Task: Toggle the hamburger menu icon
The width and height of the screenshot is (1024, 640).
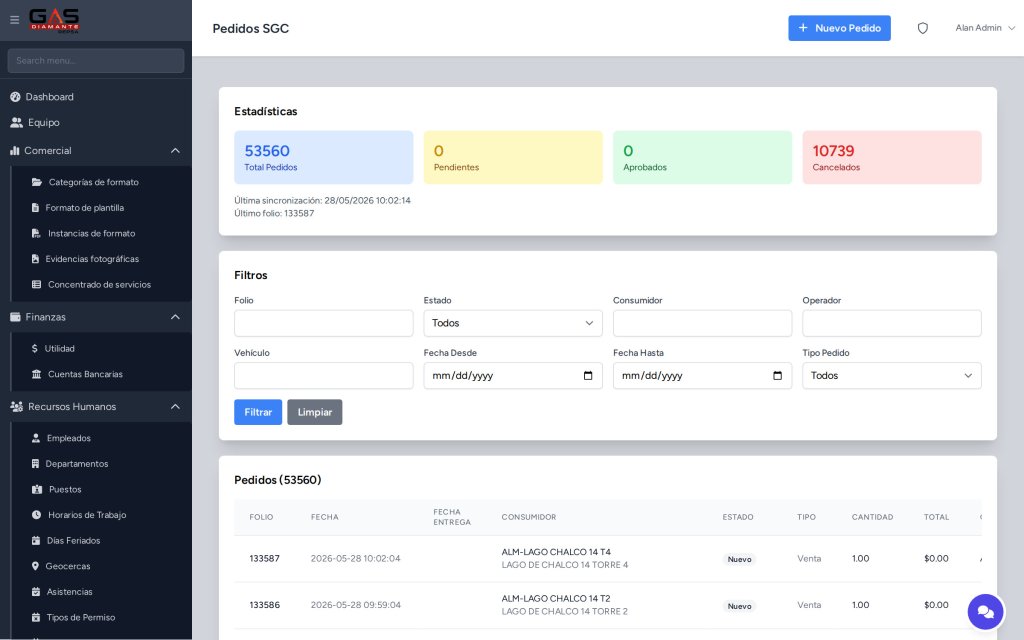Action: pyautogui.click(x=14, y=20)
